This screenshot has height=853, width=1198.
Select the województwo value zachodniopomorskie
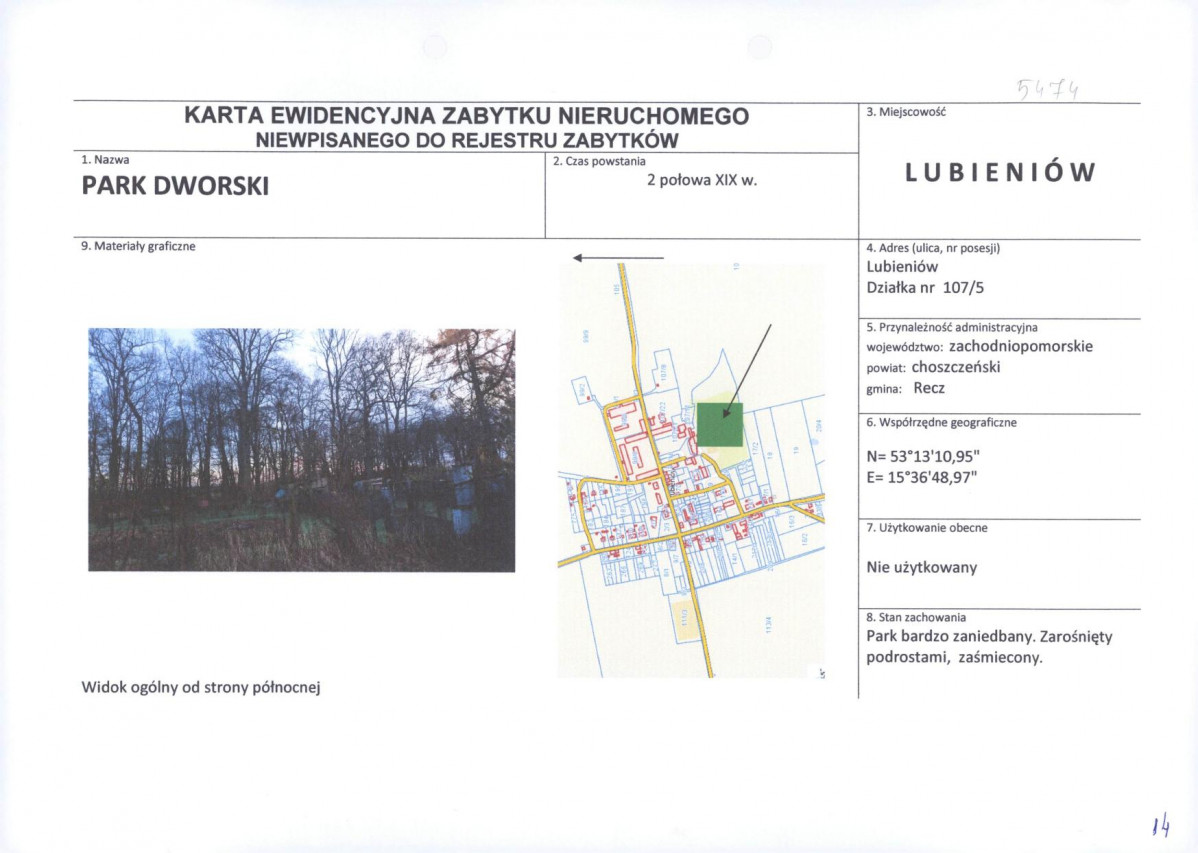[x=1021, y=346]
